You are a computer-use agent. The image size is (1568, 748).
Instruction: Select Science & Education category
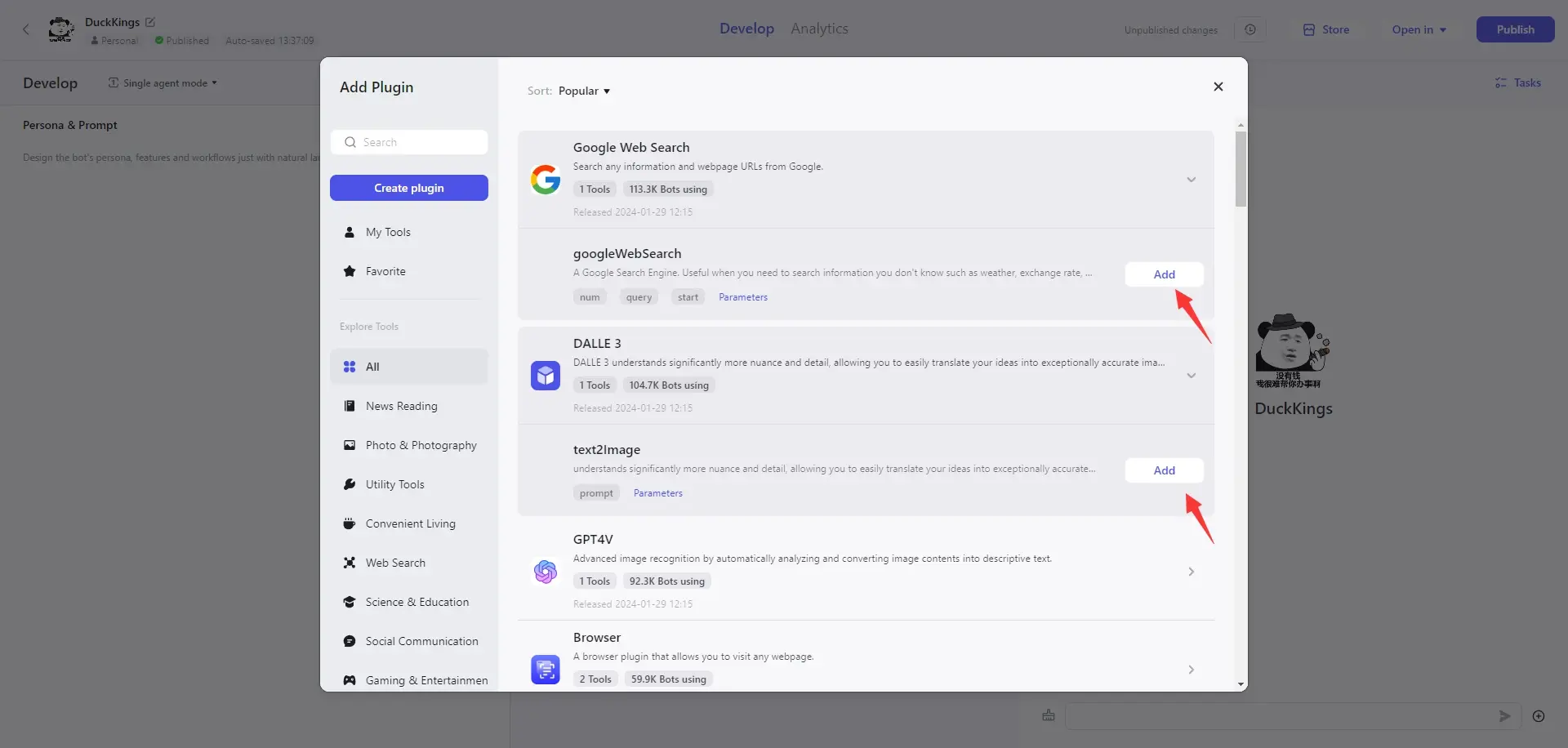(409, 602)
